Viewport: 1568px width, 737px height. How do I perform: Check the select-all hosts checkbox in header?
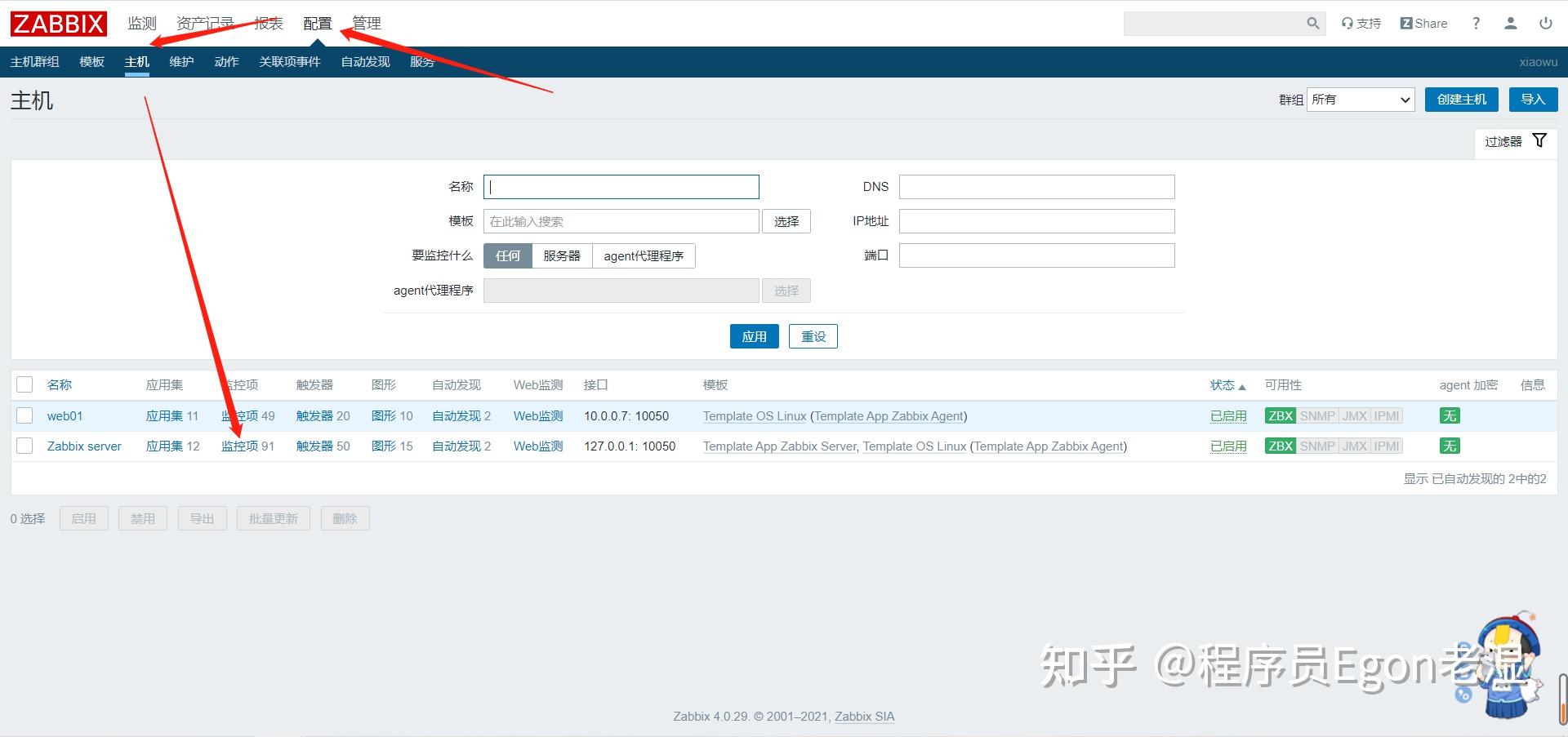pyautogui.click(x=24, y=384)
